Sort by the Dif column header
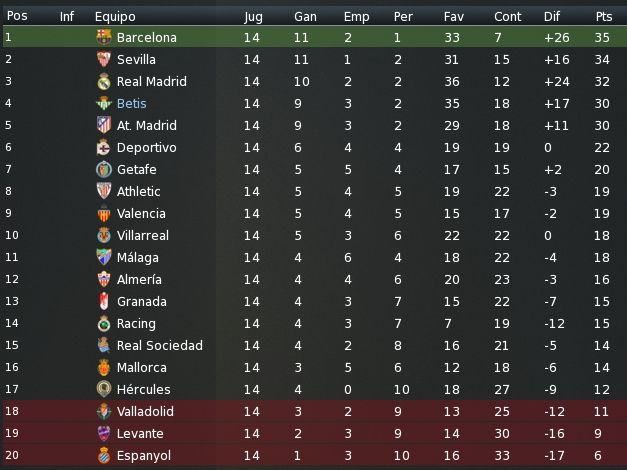 (551, 16)
